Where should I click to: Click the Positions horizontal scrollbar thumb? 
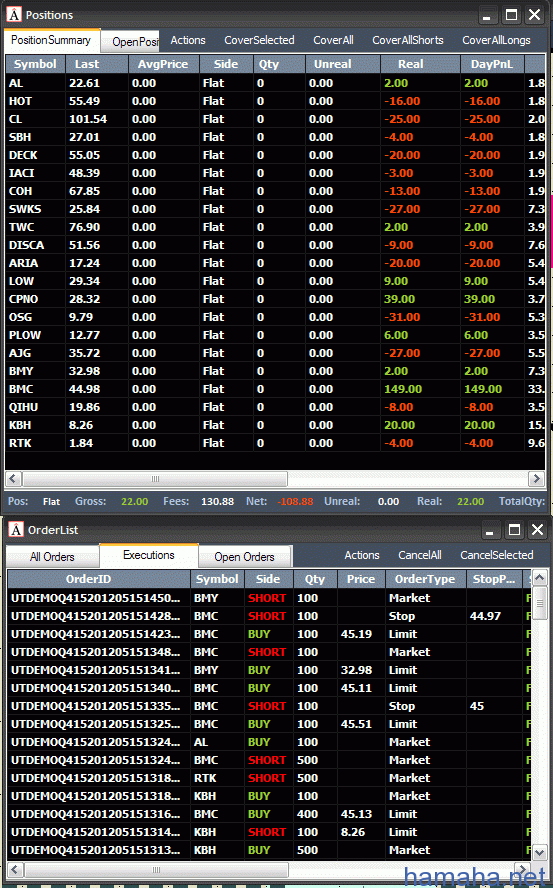[x=155, y=479]
